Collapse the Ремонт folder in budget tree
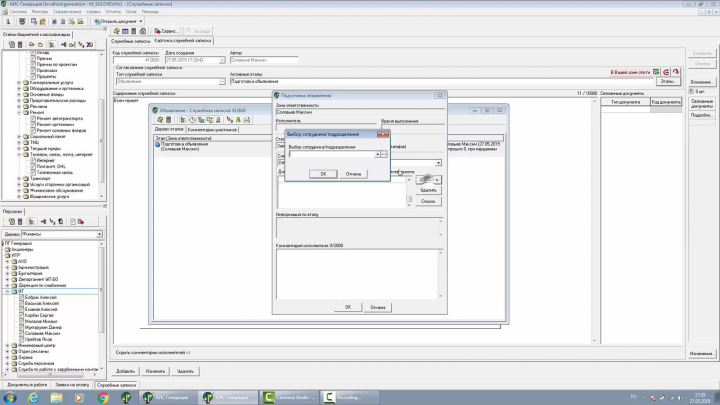Viewport: 720px width, 405px height. point(19,112)
